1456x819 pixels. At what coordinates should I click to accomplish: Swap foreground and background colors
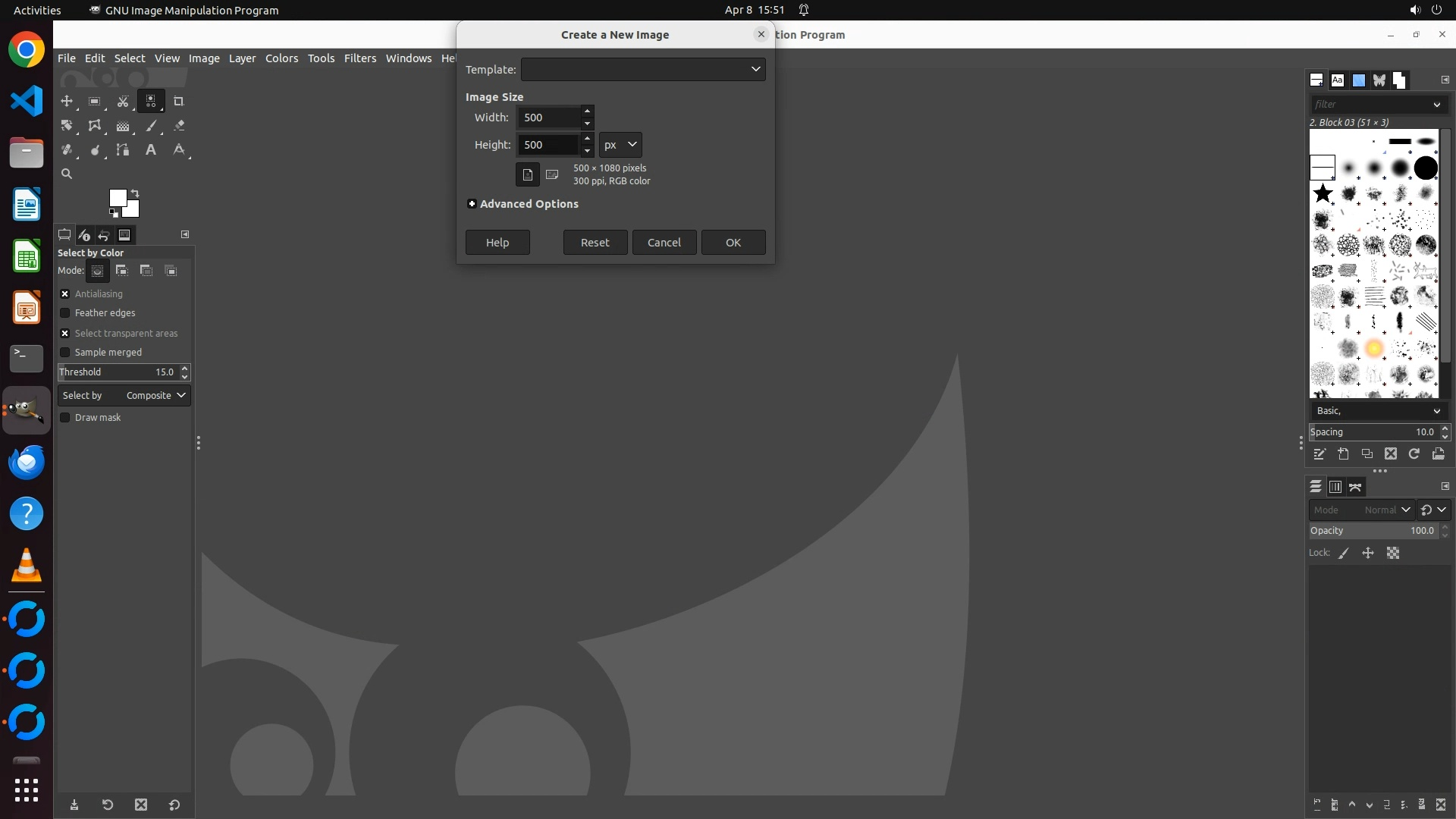click(x=135, y=193)
